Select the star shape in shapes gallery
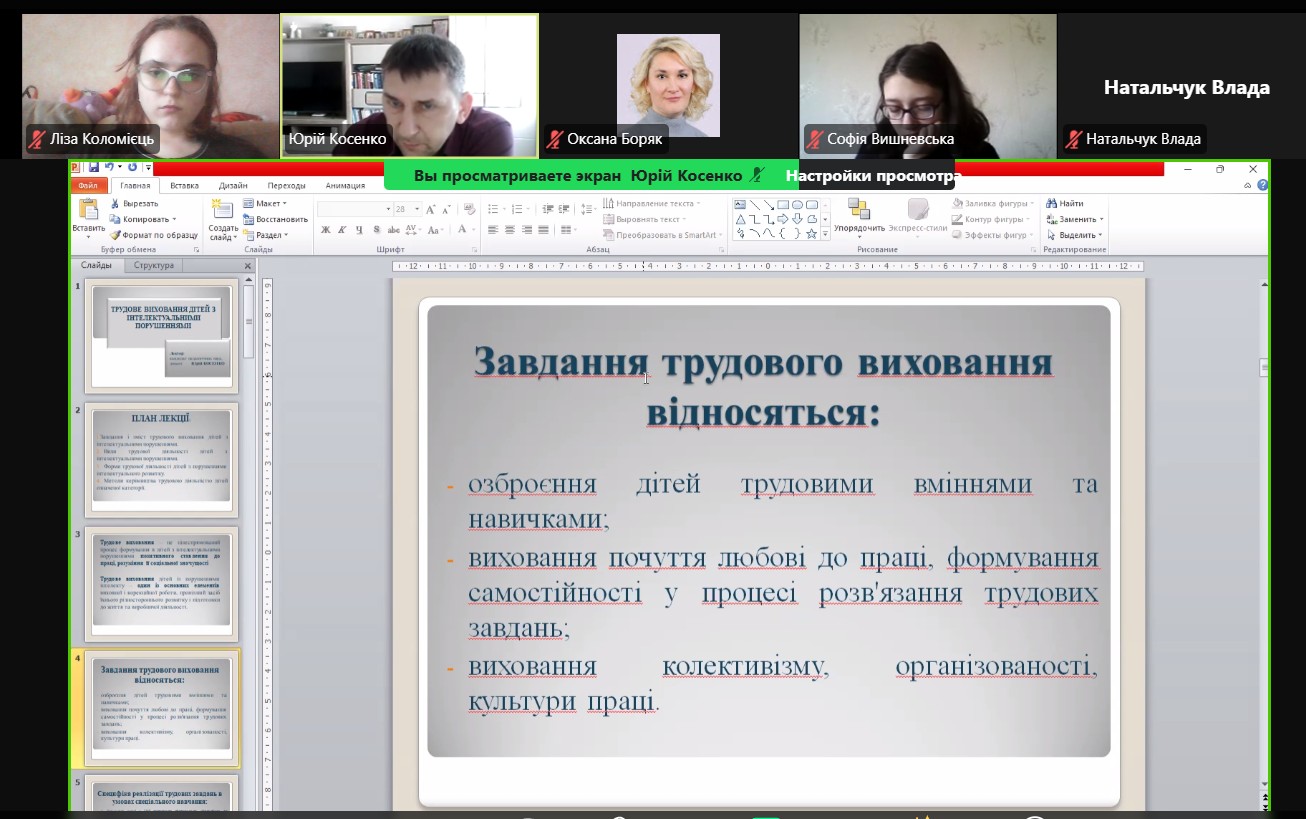The height and width of the screenshot is (819, 1306). [x=811, y=234]
